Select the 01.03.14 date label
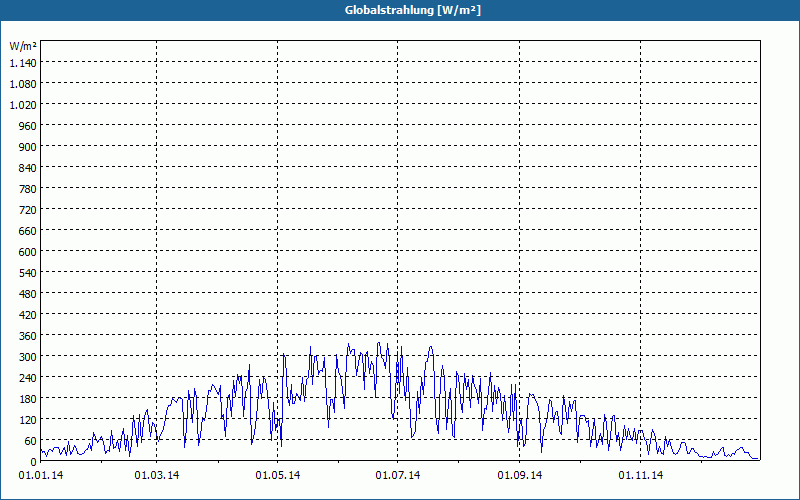 pyautogui.click(x=157, y=476)
